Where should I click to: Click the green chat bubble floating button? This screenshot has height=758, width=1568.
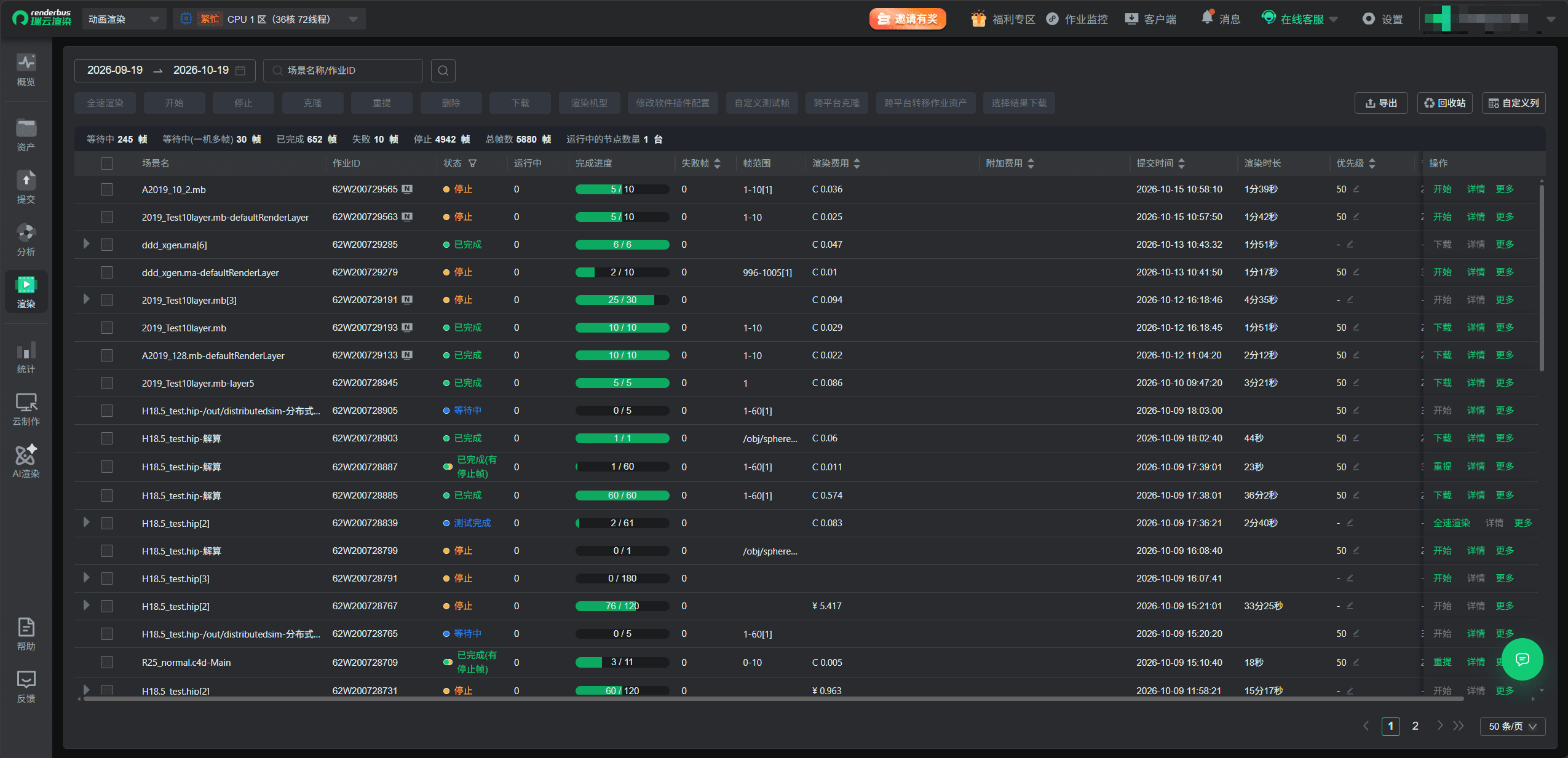click(1522, 660)
